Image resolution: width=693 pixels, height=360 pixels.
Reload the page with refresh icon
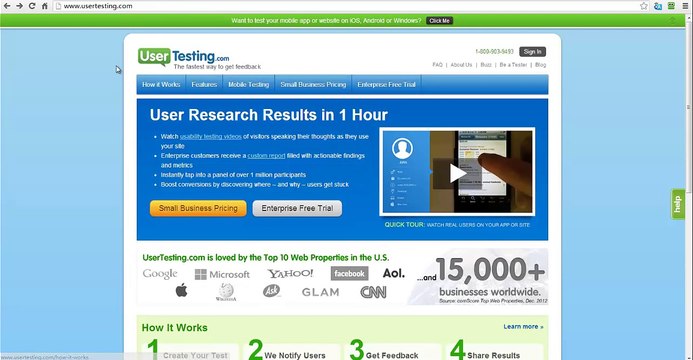[32, 6]
